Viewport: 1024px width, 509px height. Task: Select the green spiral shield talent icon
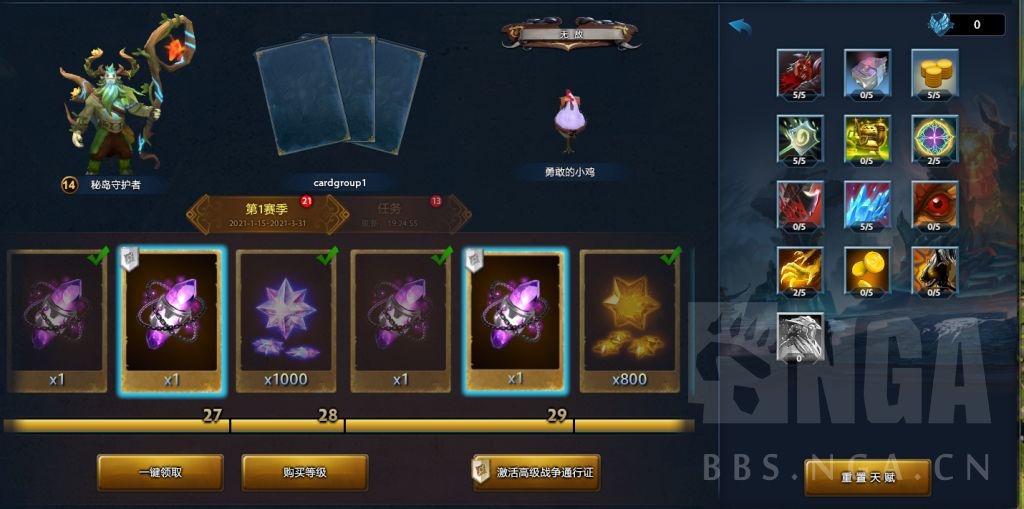point(801,139)
